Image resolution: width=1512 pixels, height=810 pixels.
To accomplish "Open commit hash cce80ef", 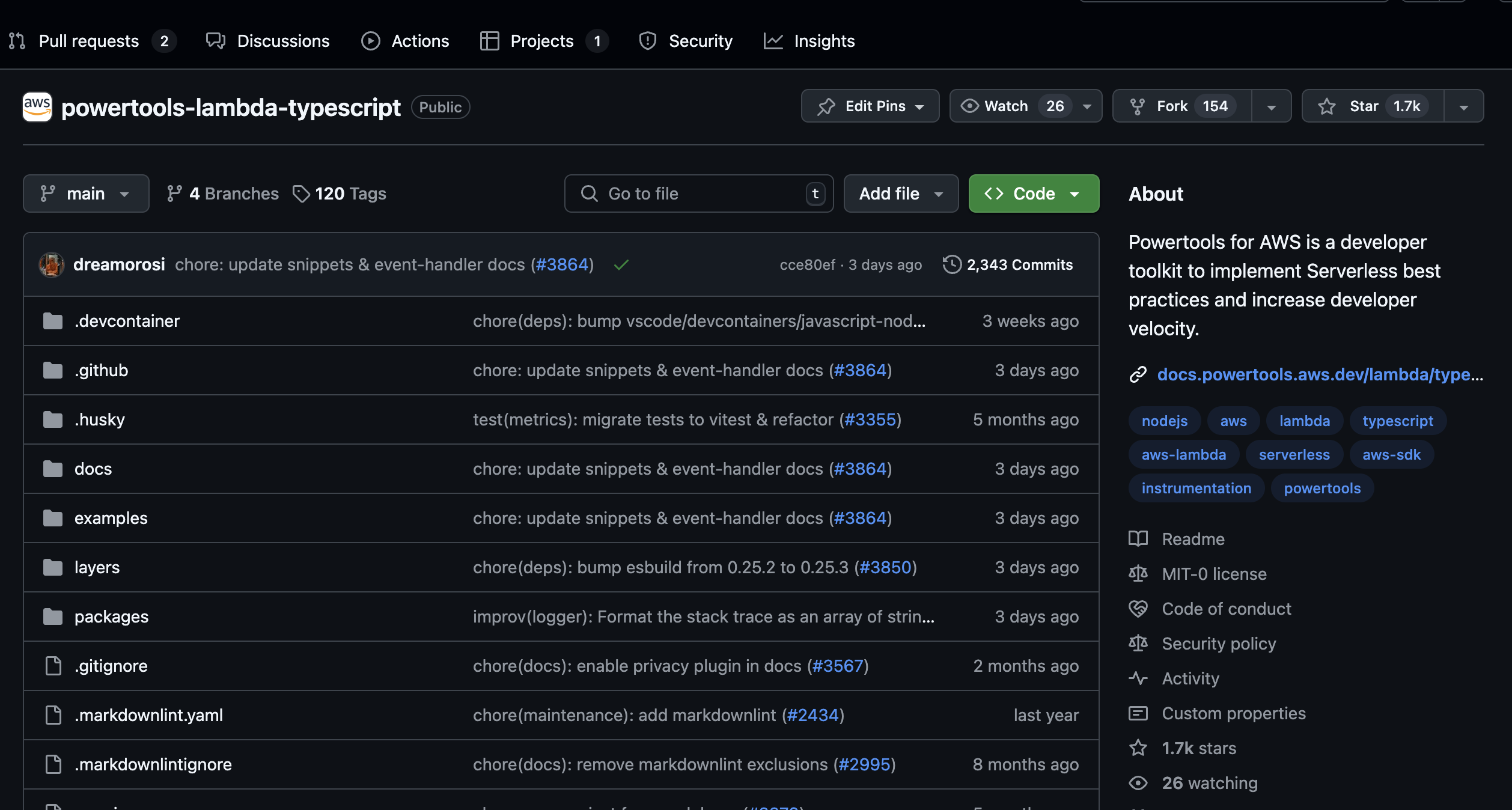I will 807,264.
